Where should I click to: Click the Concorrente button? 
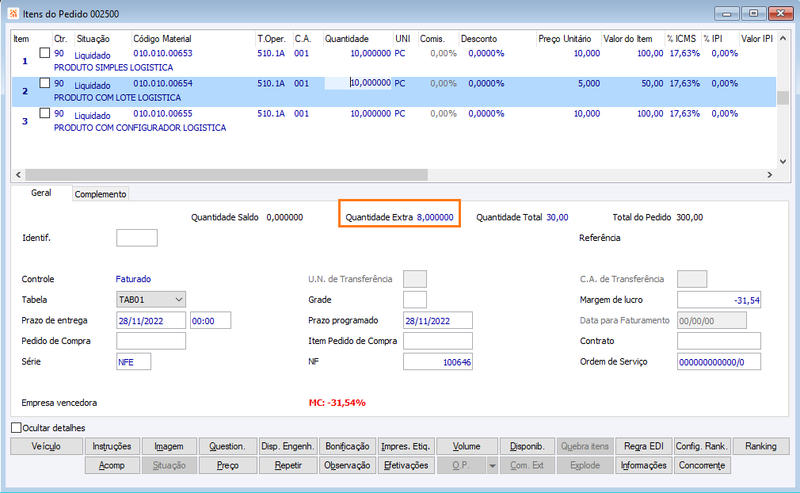click(702, 465)
